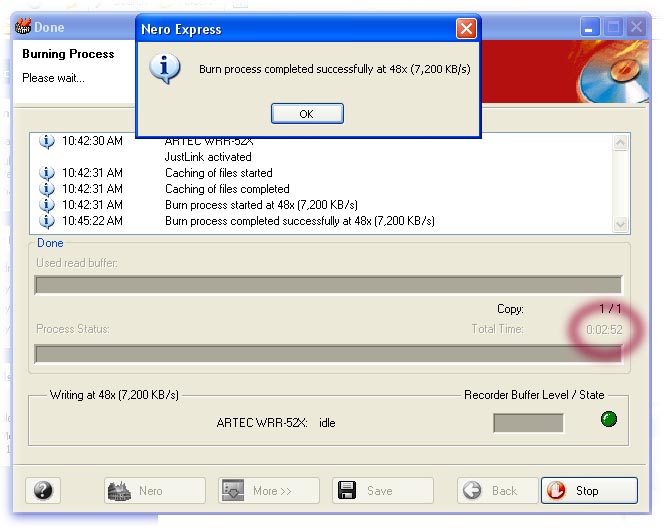
Task: Click the Used read buffer progress bar
Action: (328, 285)
